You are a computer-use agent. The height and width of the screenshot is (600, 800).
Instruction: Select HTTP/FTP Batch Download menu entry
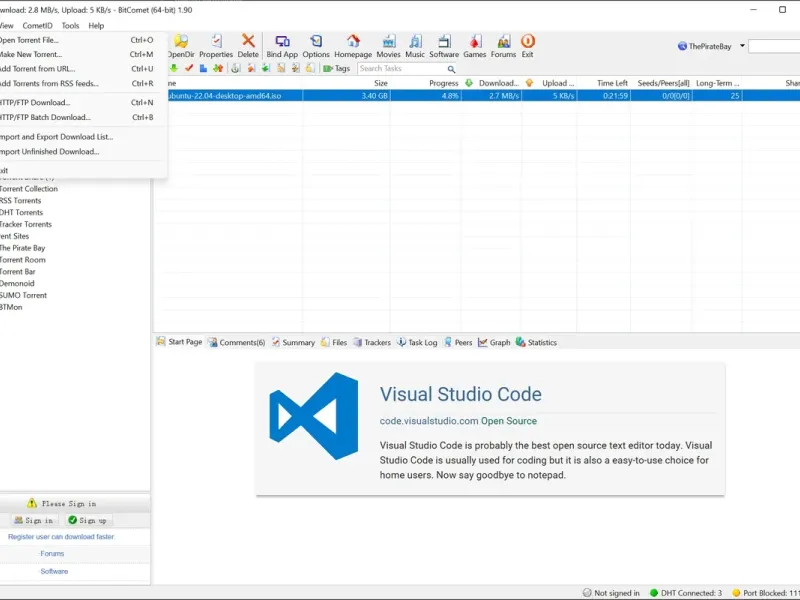coord(77,117)
